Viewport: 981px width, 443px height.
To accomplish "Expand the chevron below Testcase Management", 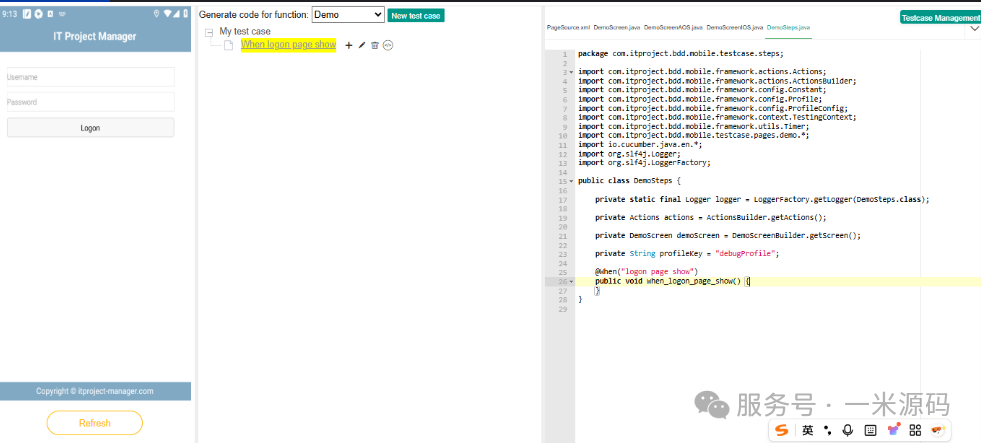I will click(974, 28).
